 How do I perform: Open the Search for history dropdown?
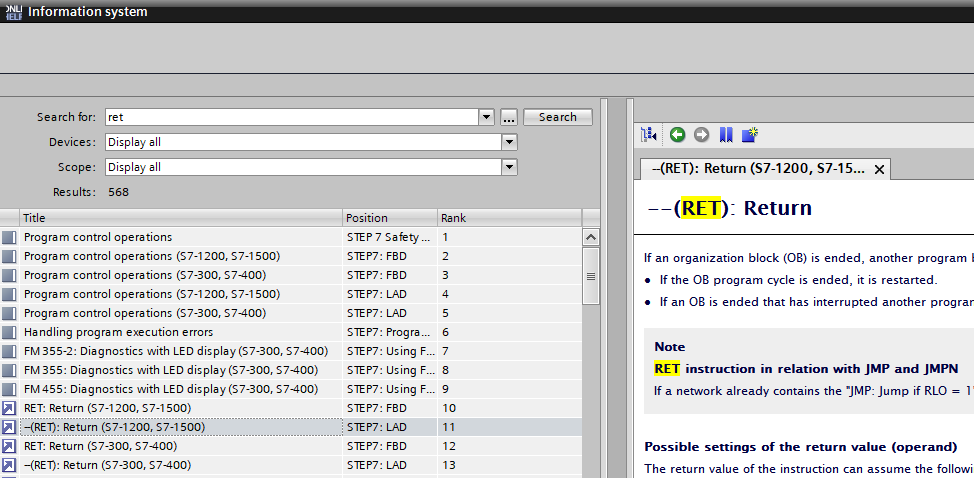click(x=487, y=117)
